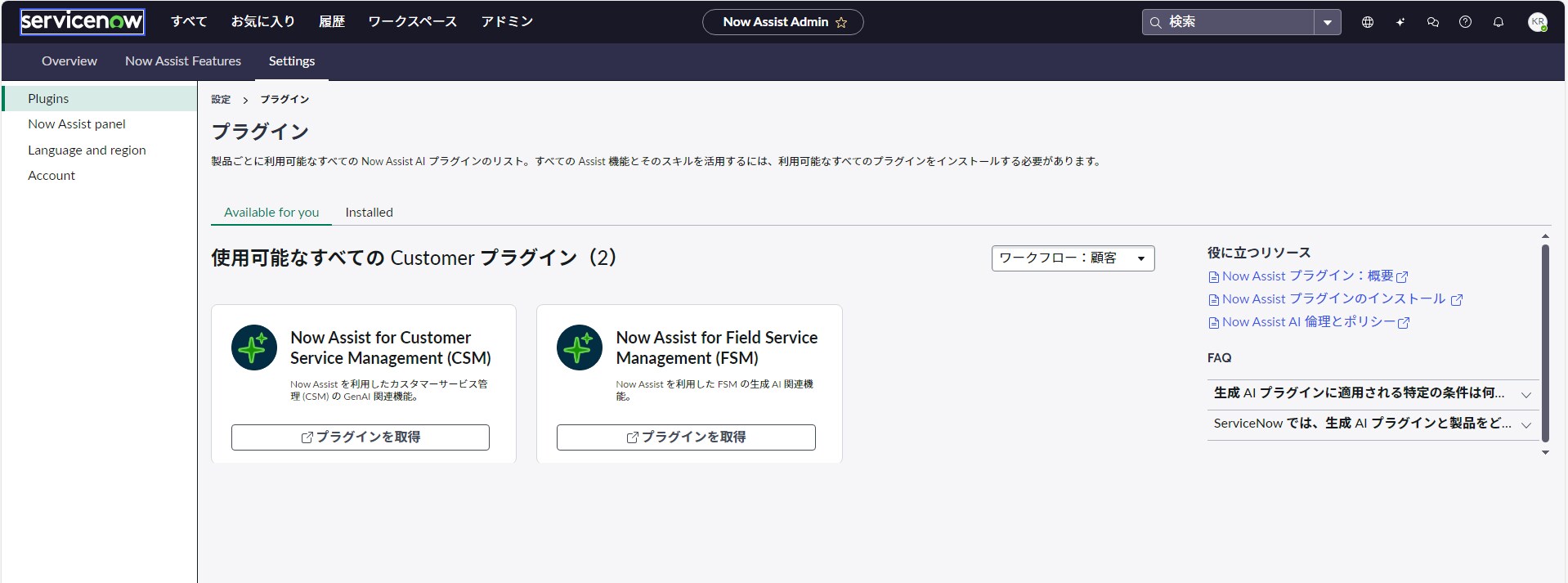This screenshot has width=1568, height=583.
Task: Switch to the Overview tab
Action: coord(69,61)
